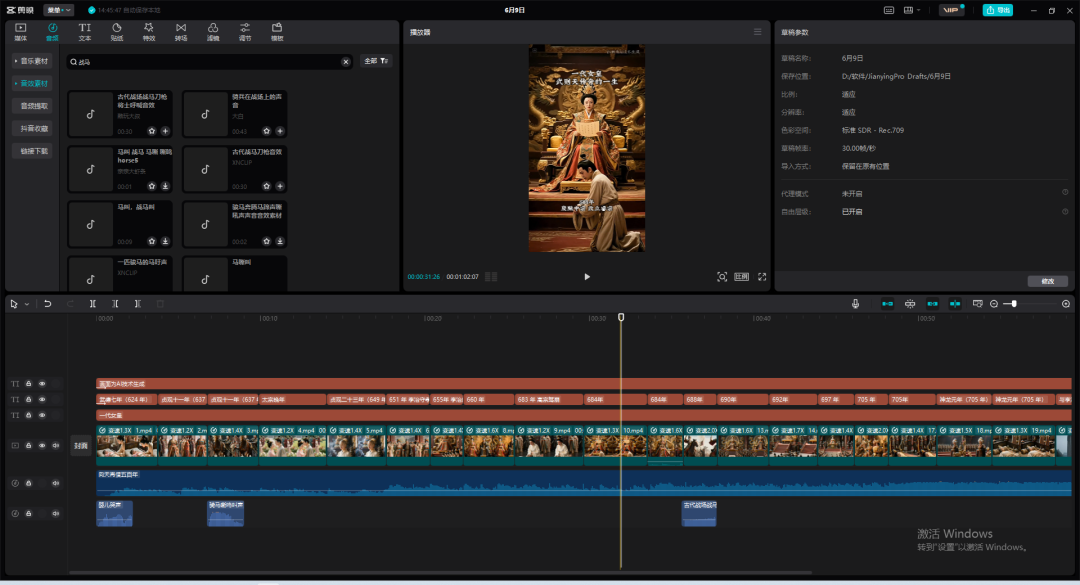Open the 抖音收藏 favorites section
The height and width of the screenshot is (585, 1080).
coord(32,128)
